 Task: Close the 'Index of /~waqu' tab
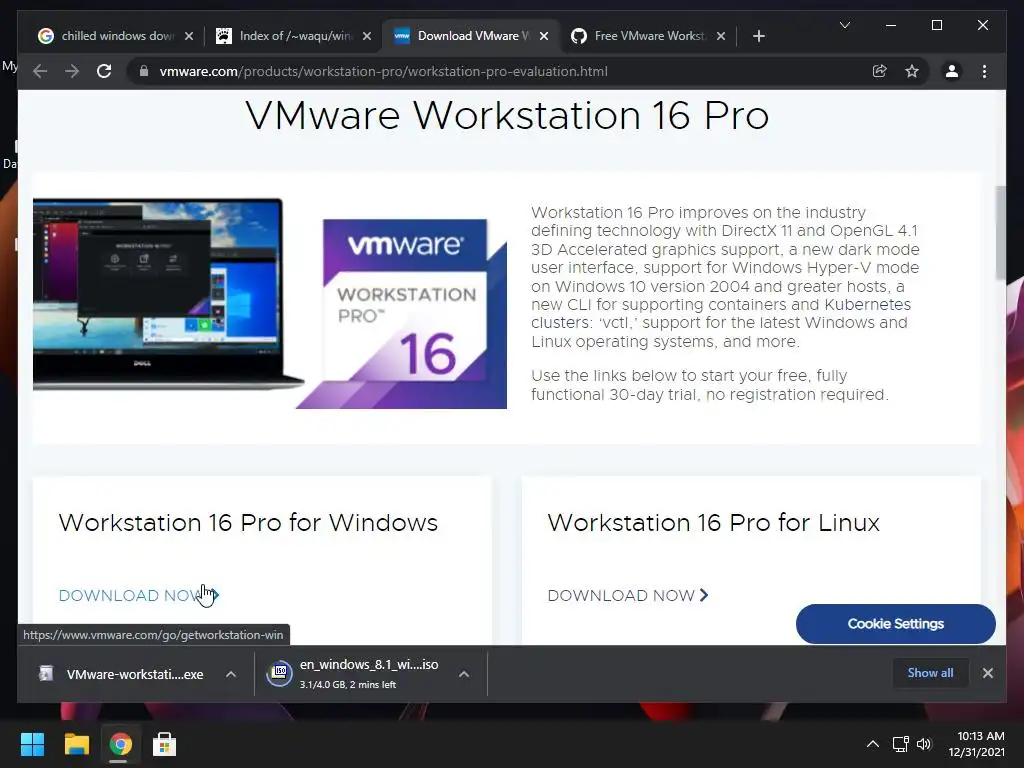coord(367,36)
